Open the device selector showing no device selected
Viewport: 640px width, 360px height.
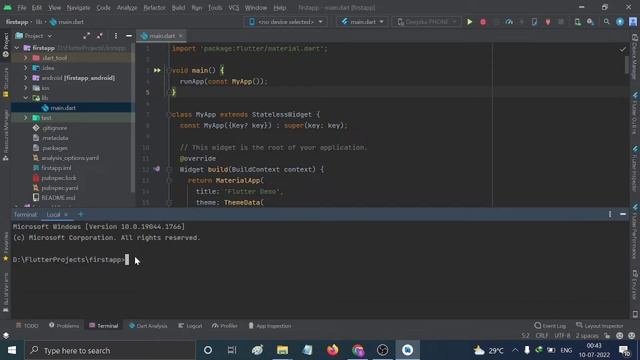[x=286, y=22]
